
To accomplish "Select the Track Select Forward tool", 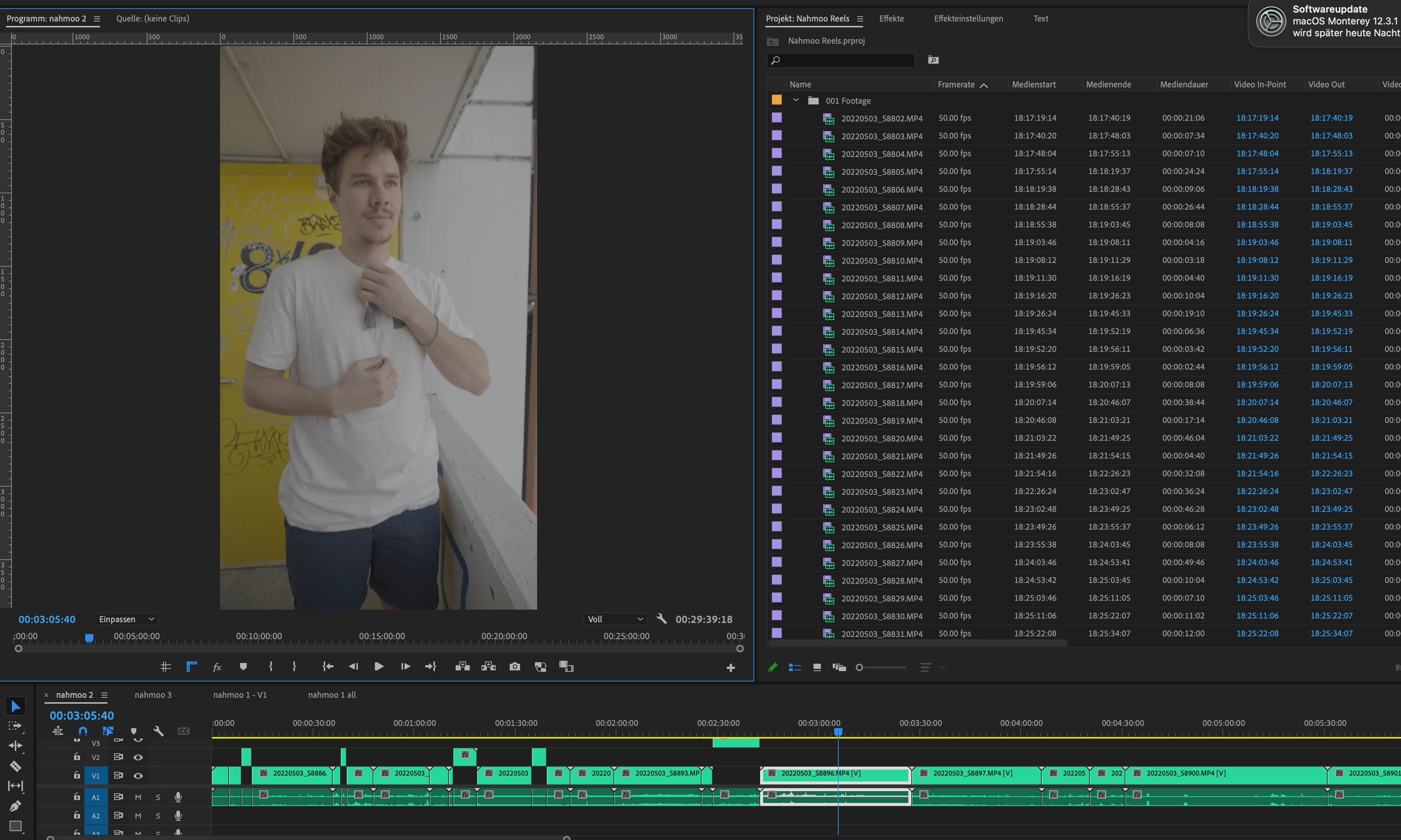I will 15,726.
